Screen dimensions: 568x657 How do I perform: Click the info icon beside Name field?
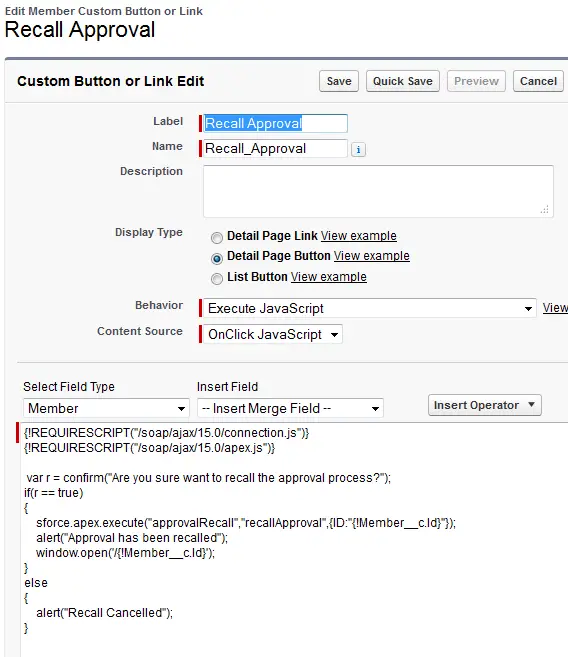tap(358, 150)
